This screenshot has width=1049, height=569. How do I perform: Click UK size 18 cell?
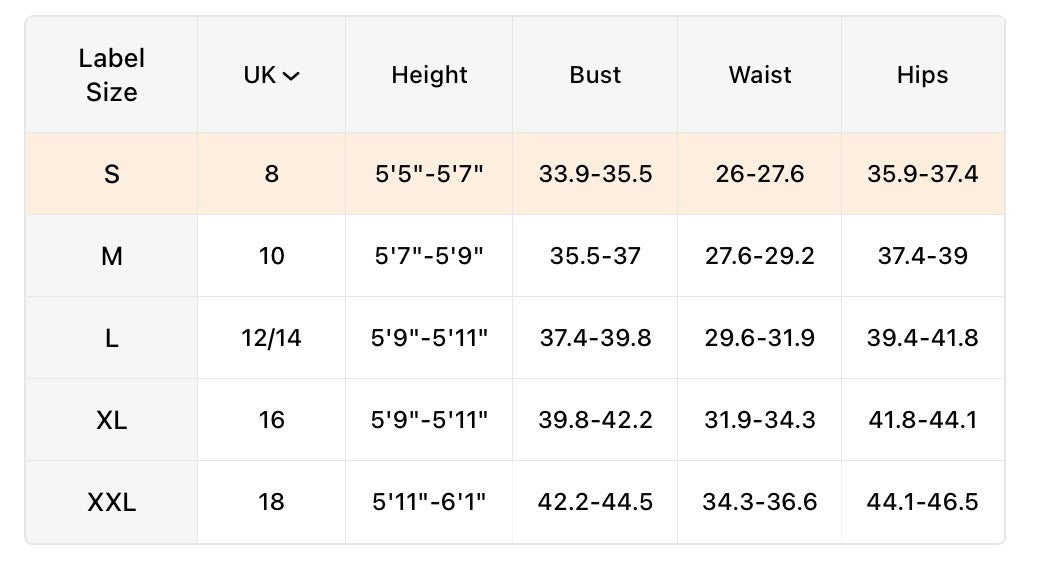[271, 502]
